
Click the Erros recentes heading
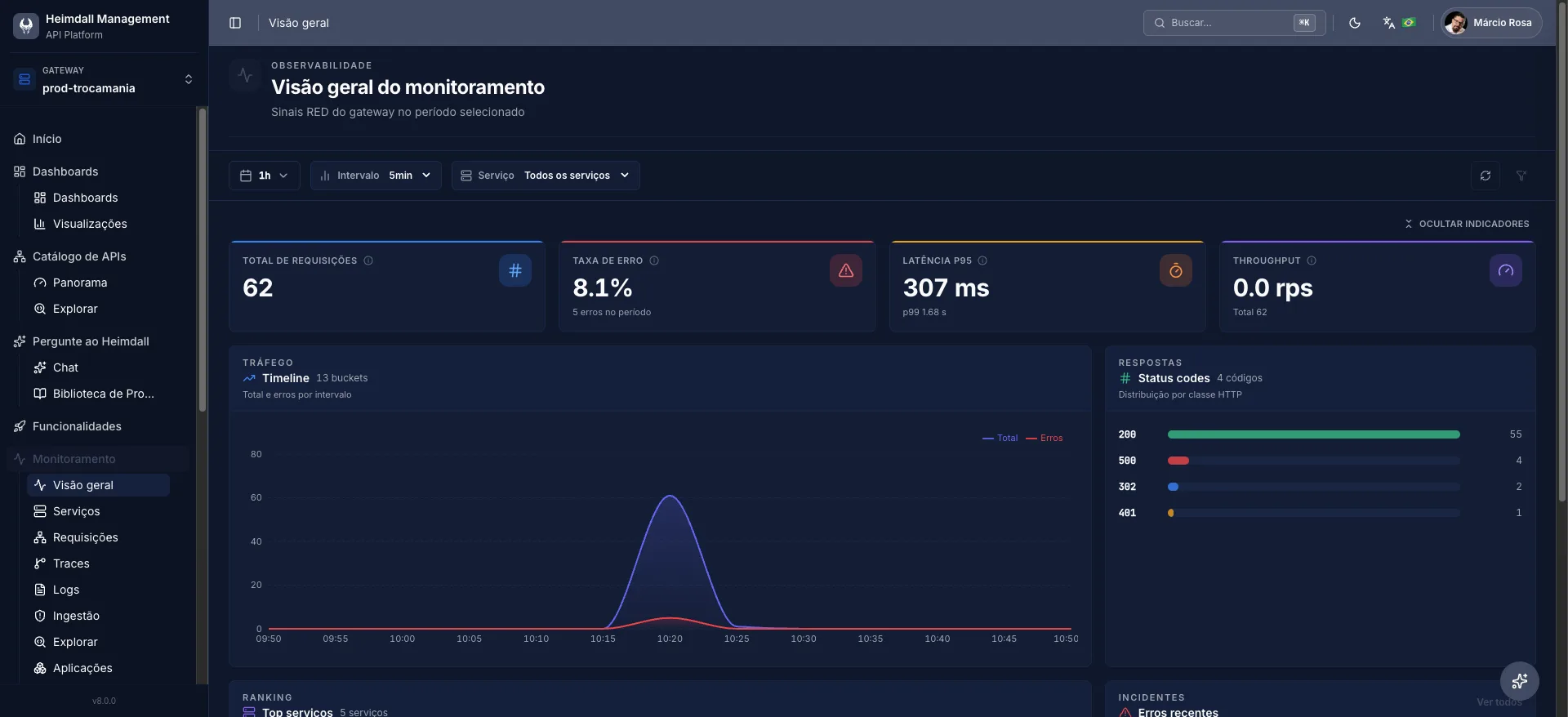(1178, 712)
